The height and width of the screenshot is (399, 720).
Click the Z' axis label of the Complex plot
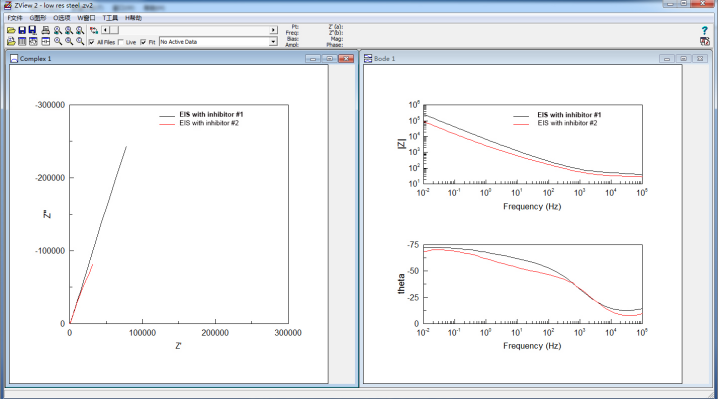click(x=178, y=346)
